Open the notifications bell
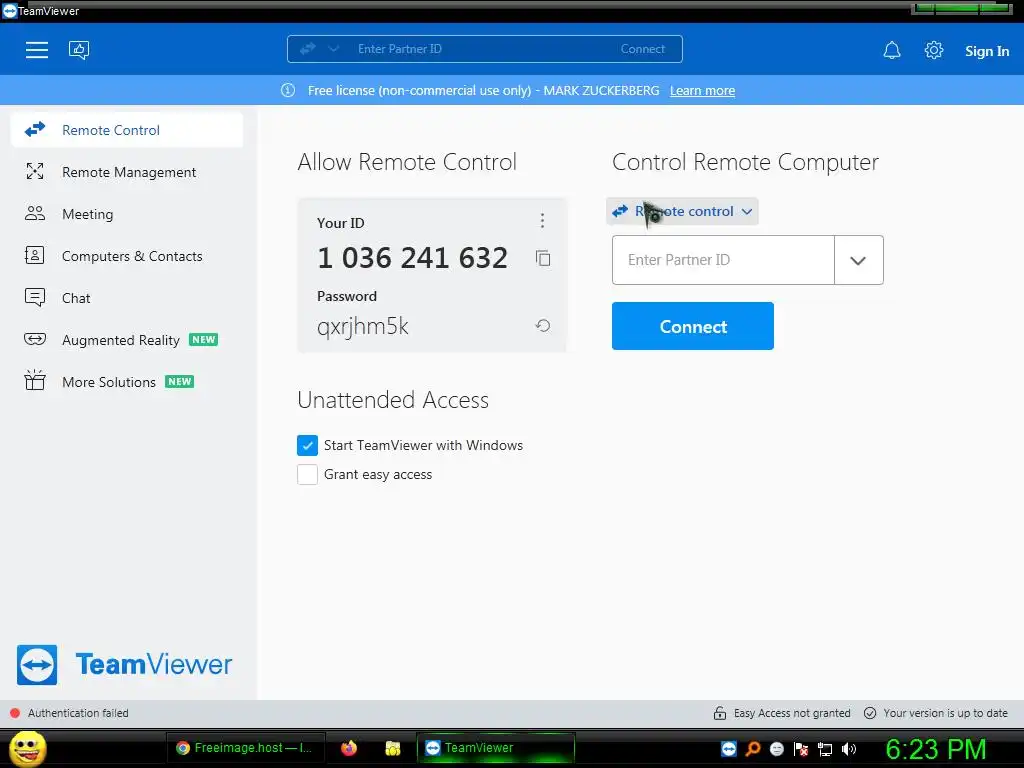 coord(892,50)
